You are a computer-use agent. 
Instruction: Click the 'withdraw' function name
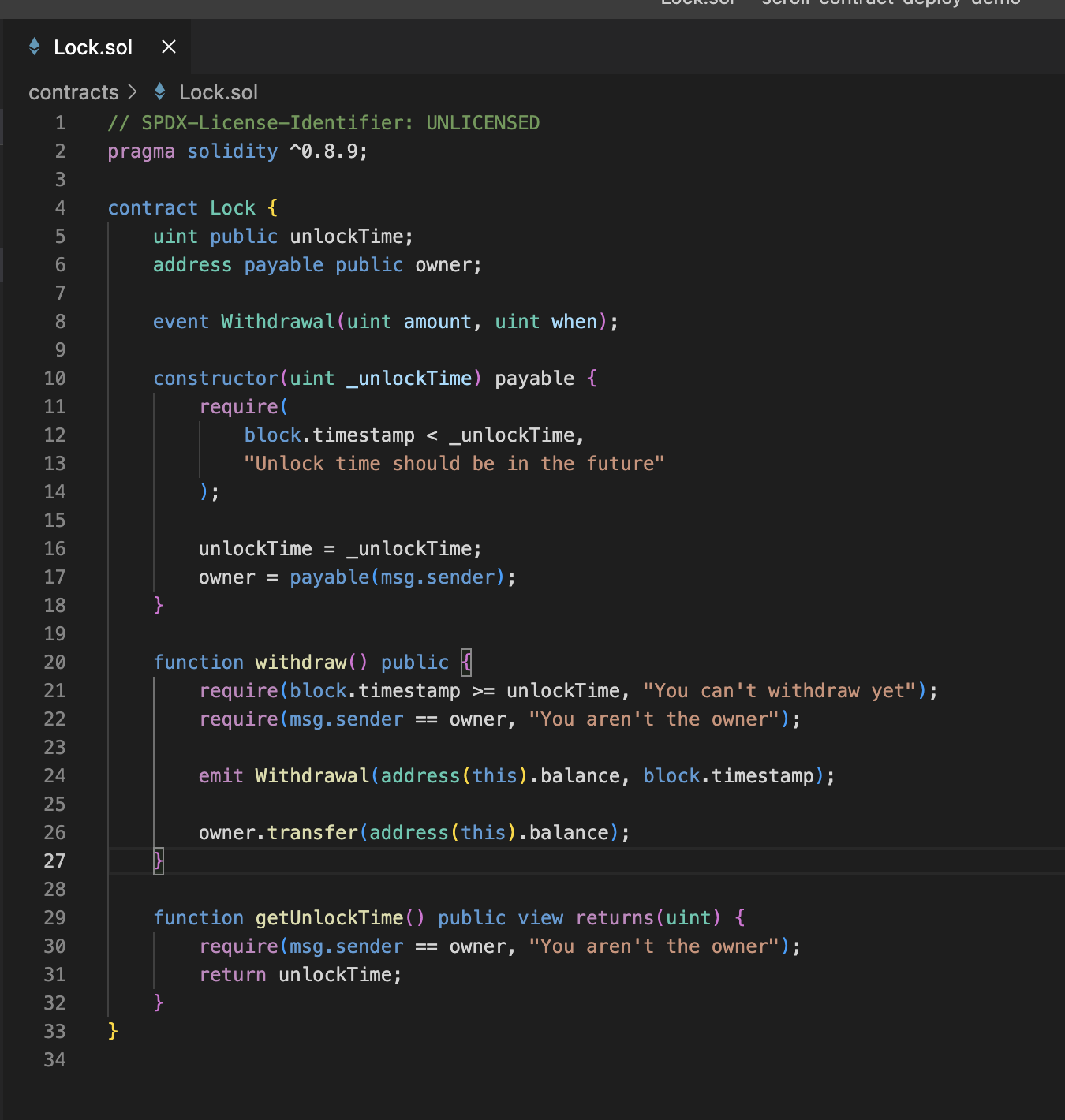(301, 663)
